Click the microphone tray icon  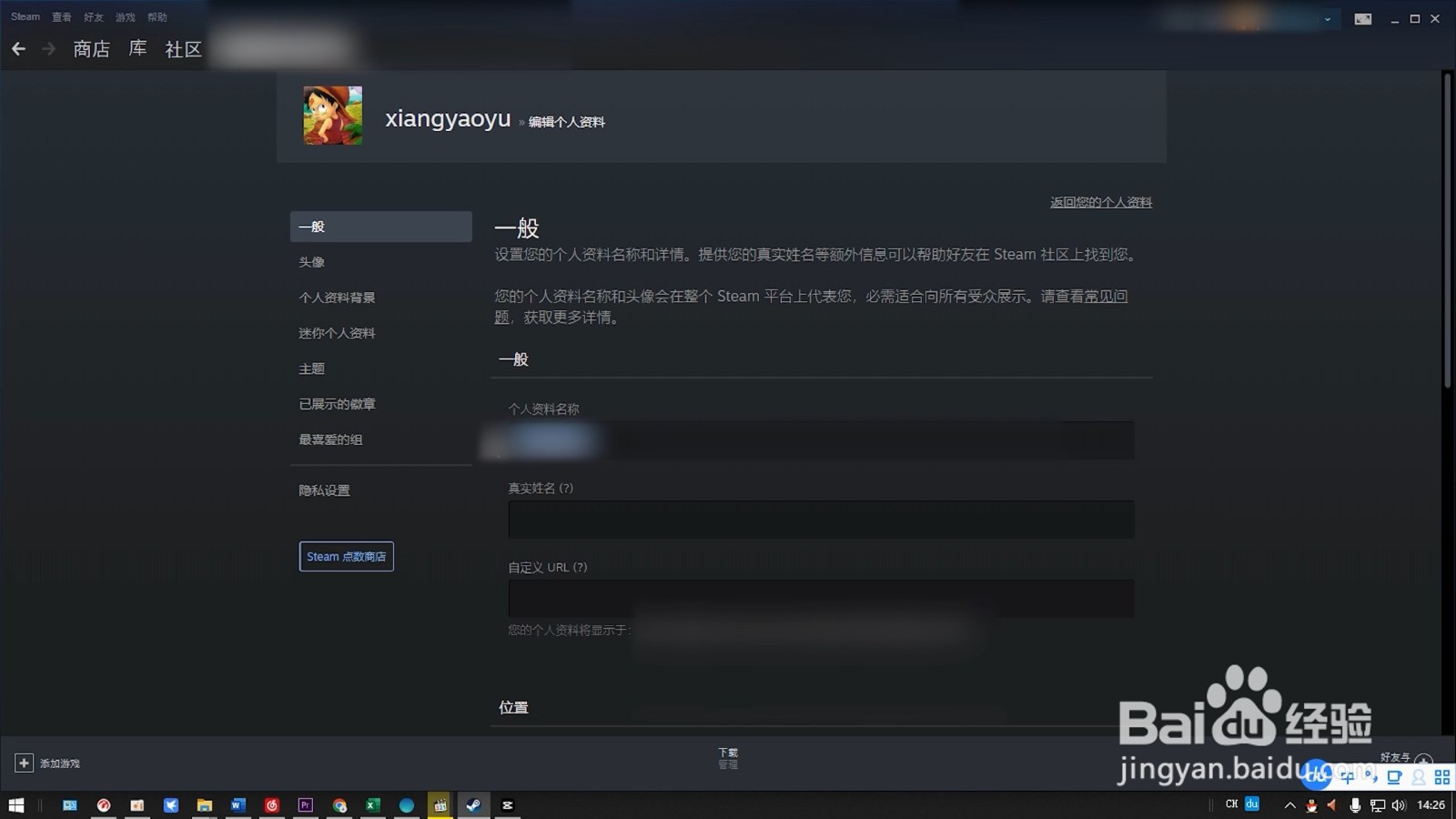[x=1355, y=805]
